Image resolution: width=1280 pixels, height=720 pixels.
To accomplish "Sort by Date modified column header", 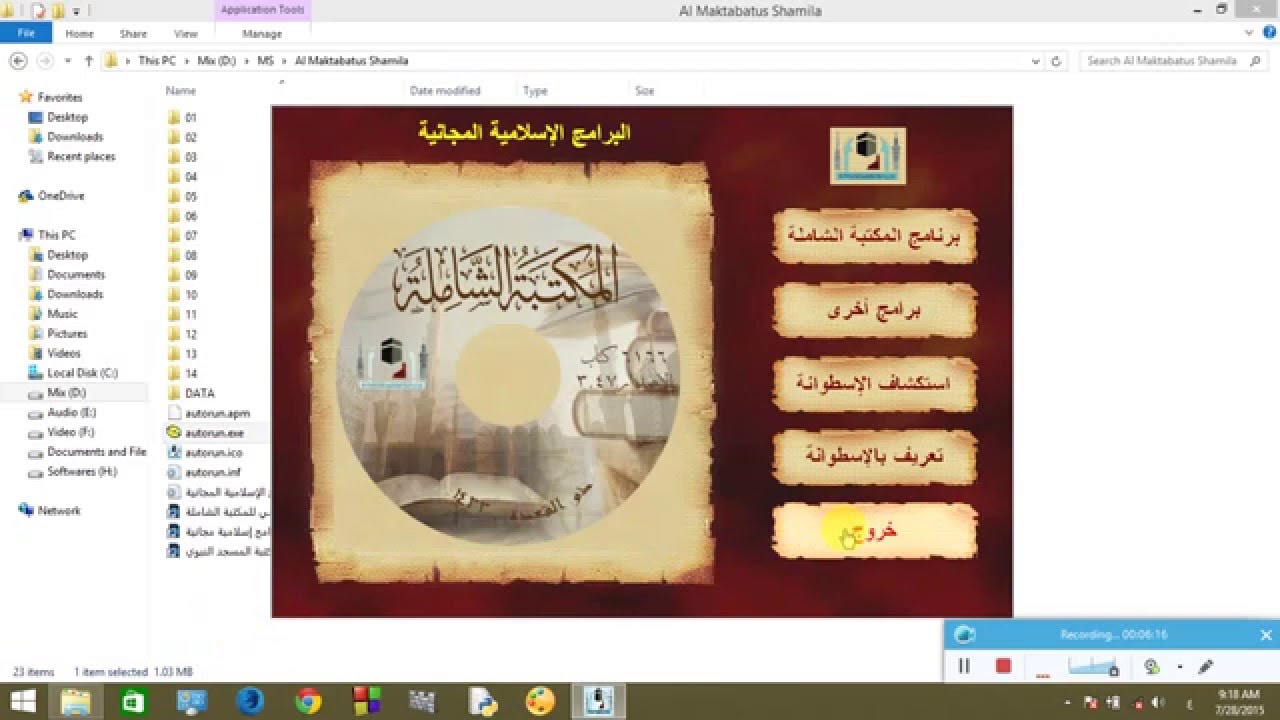I will [x=445, y=90].
